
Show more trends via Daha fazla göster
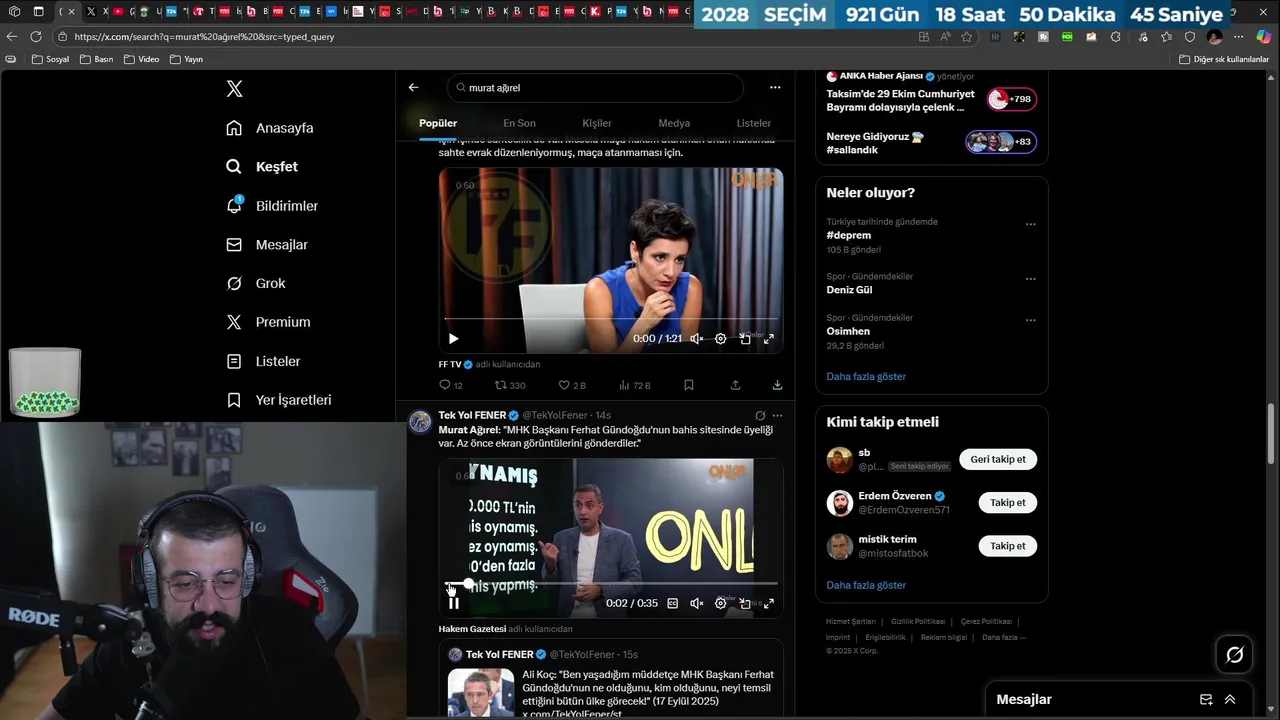[x=866, y=377]
